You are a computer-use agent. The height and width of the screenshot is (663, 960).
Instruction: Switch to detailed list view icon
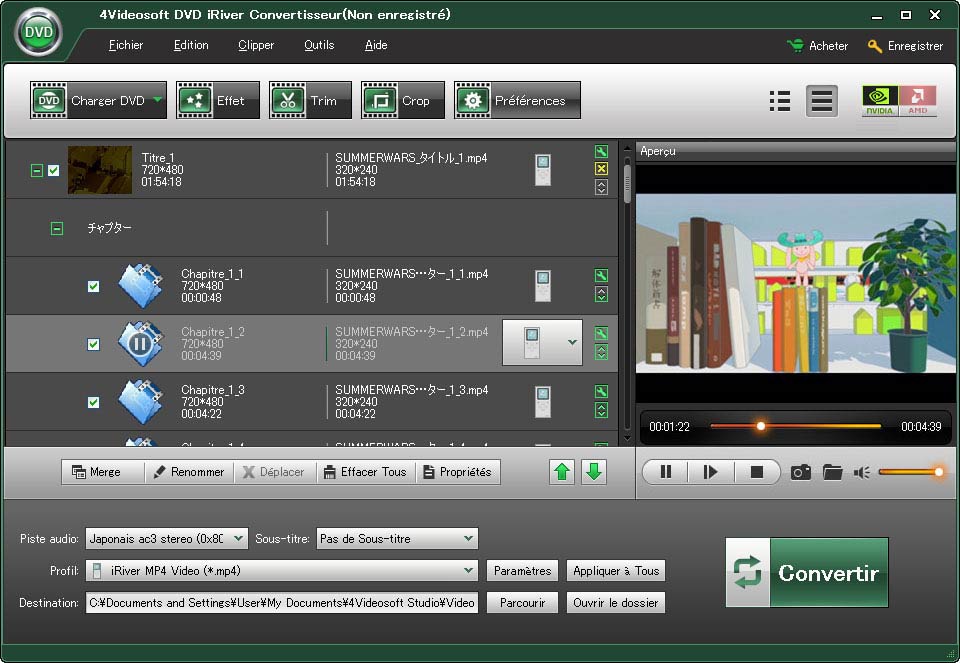(780, 101)
